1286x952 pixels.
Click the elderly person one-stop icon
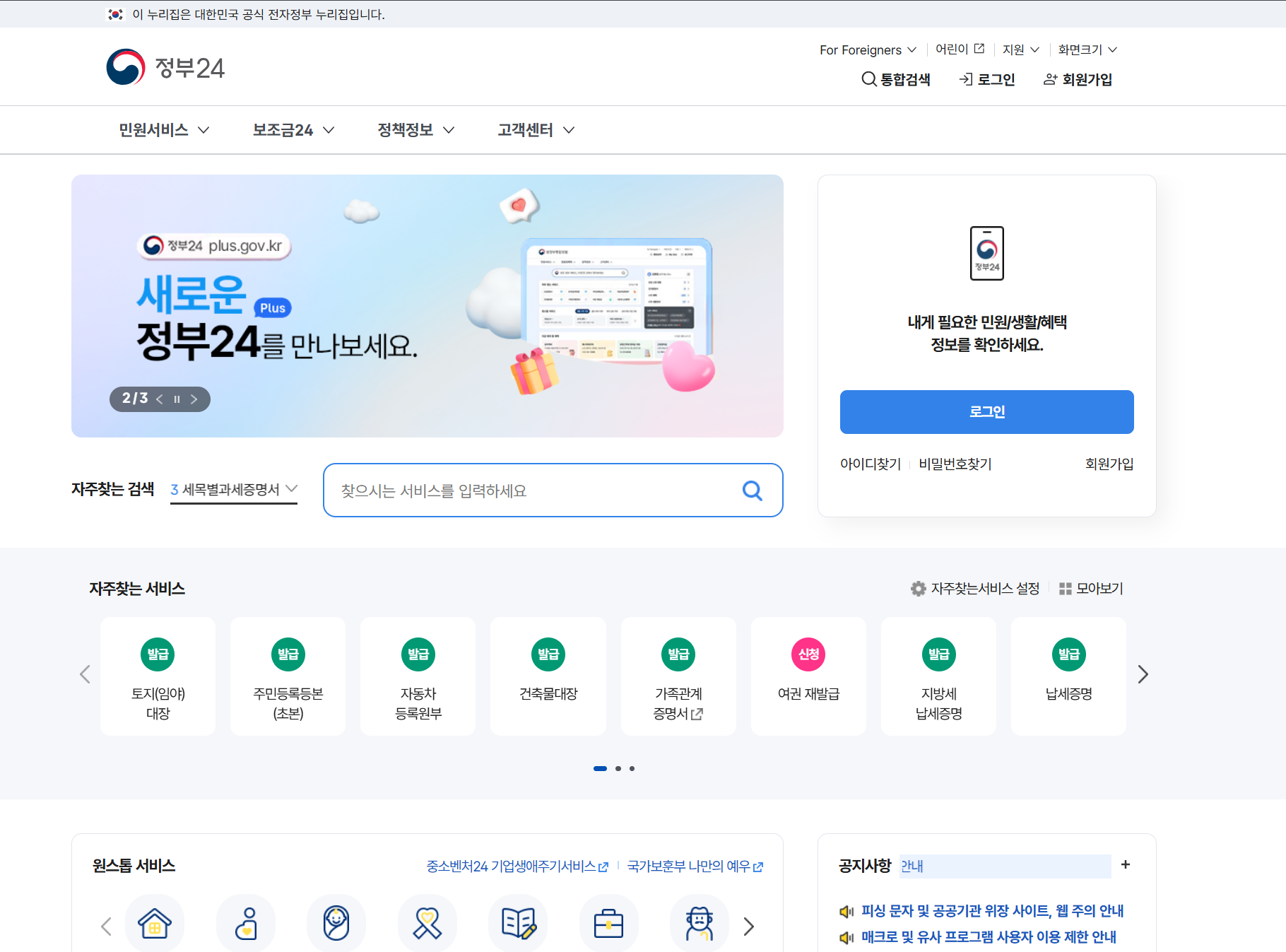[700, 923]
